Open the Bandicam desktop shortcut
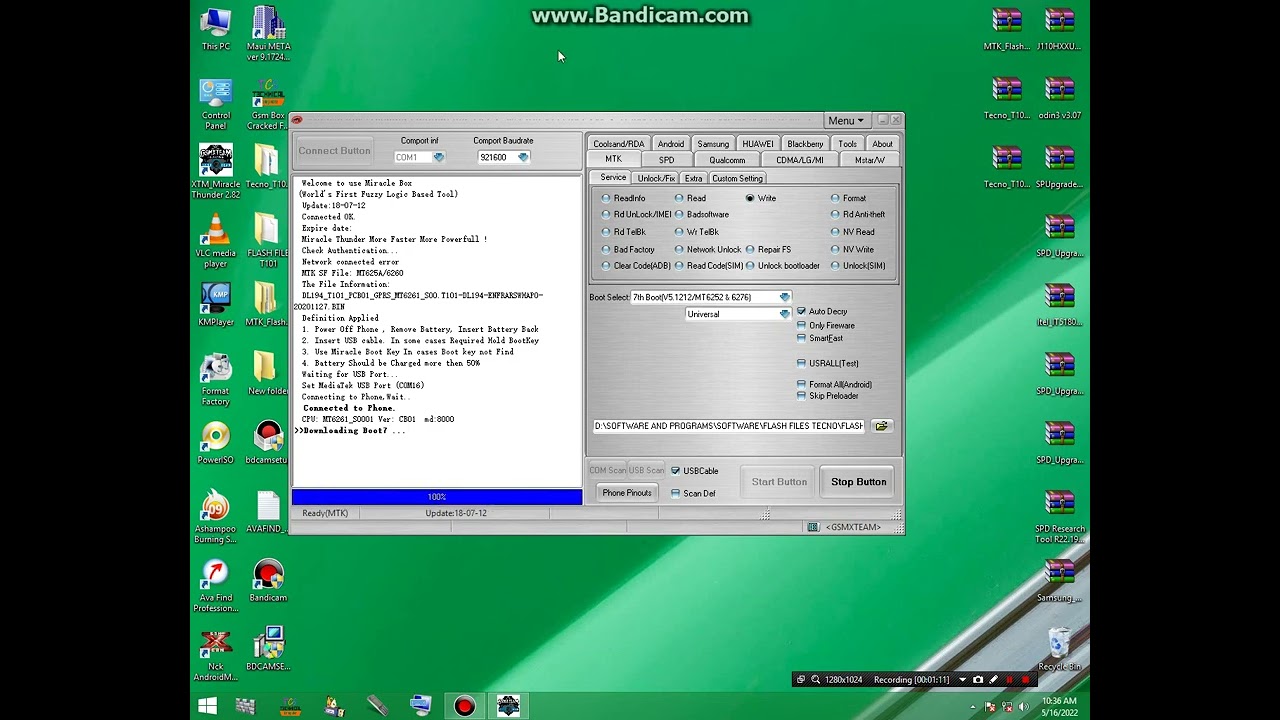The height and width of the screenshot is (720, 1280). coord(268,581)
